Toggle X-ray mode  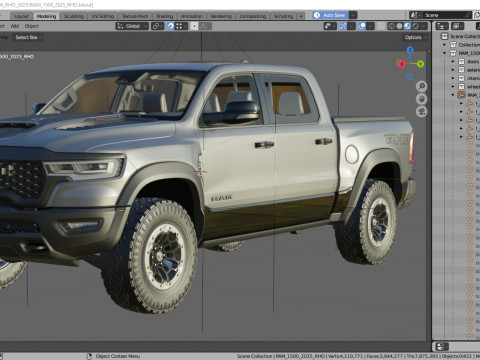[x=381, y=26]
